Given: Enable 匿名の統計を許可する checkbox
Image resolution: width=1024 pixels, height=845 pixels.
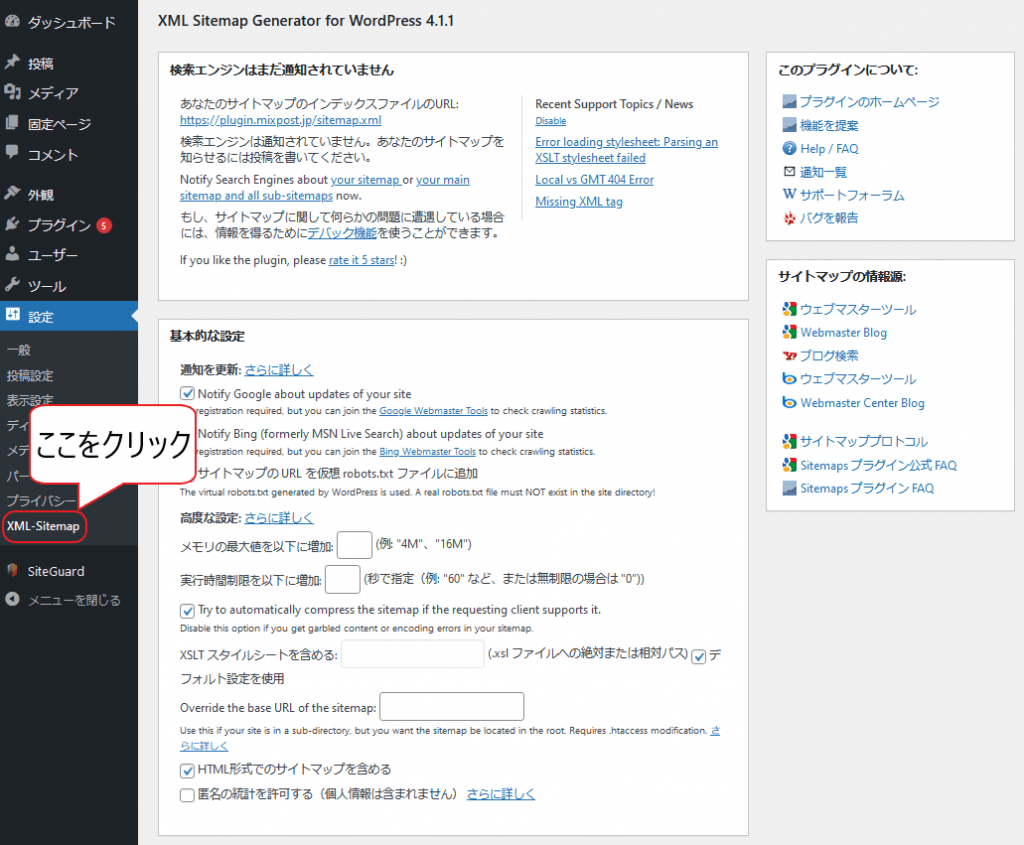Looking at the screenshot, I should click(187, 795).
